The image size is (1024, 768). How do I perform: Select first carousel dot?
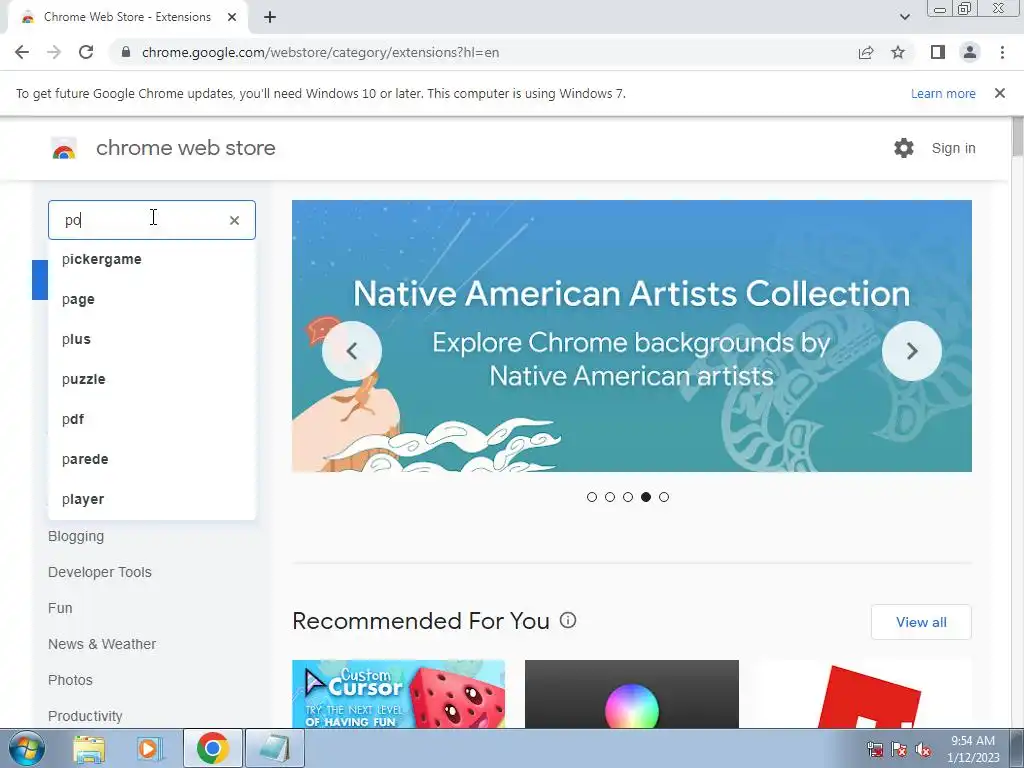coord(592,497)
